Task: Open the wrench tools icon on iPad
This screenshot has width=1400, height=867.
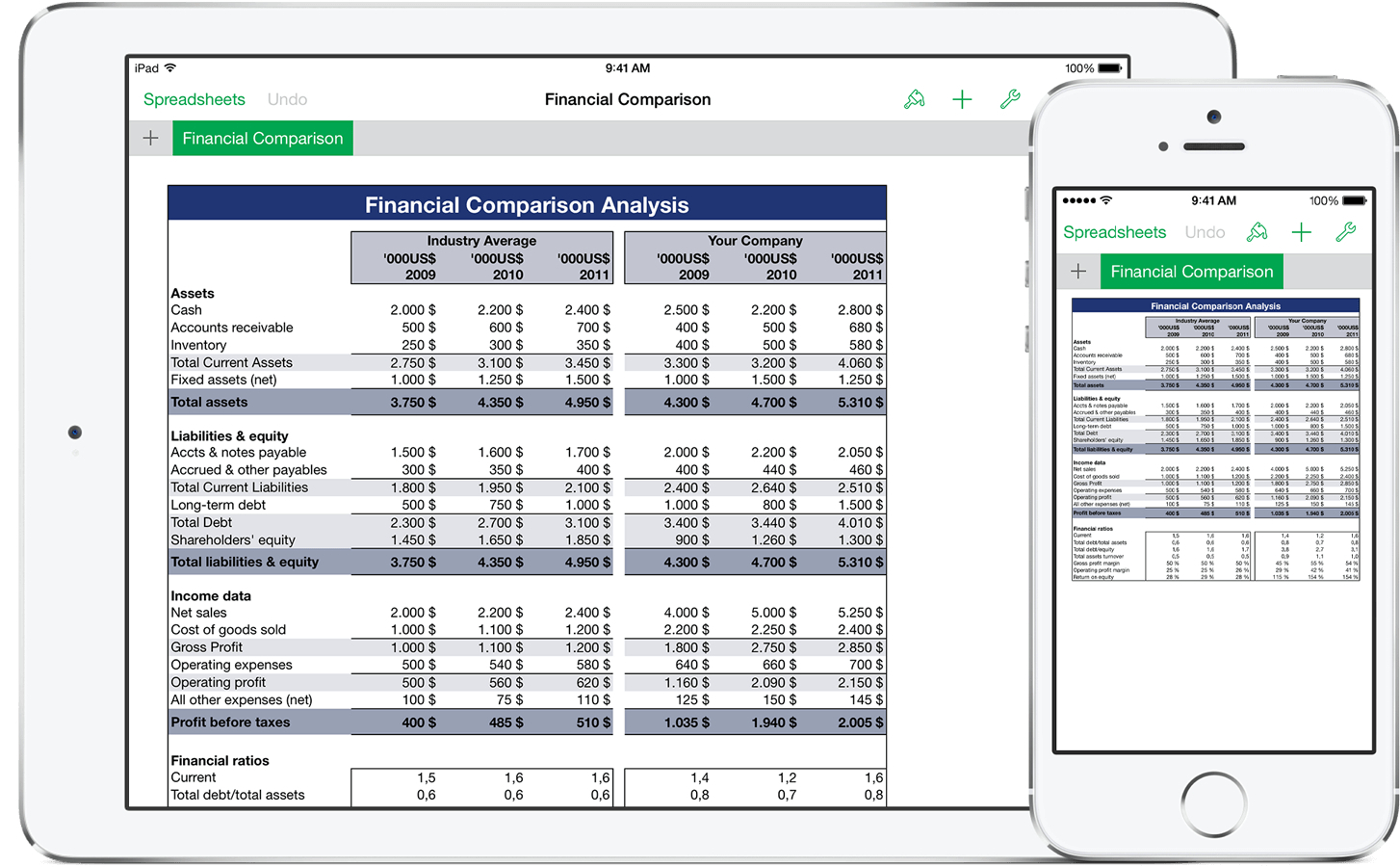Action: point(1009,99)
